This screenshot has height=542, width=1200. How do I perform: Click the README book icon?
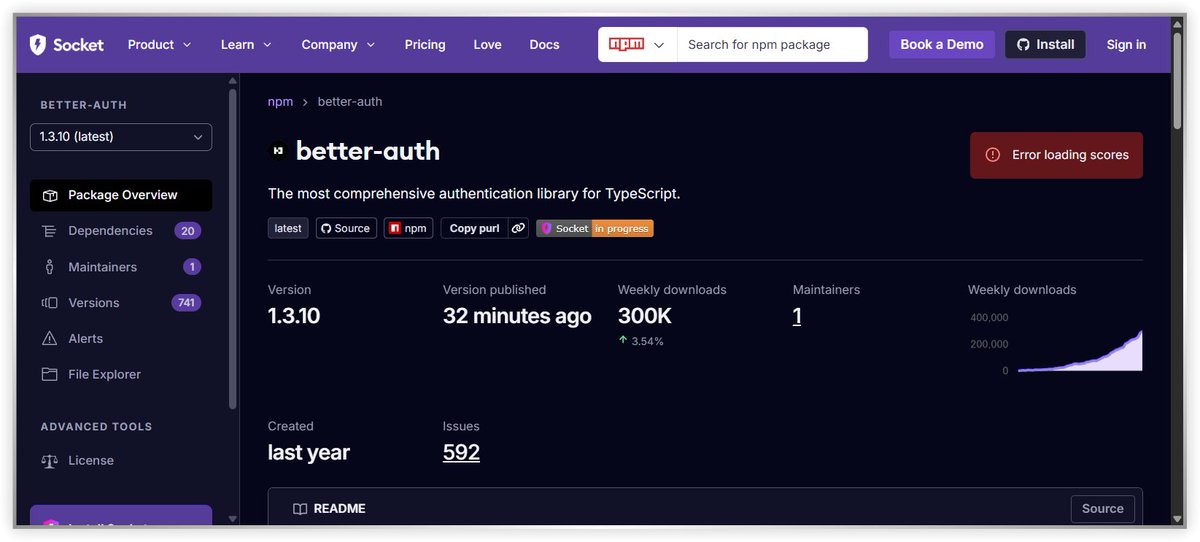[300, 509]
